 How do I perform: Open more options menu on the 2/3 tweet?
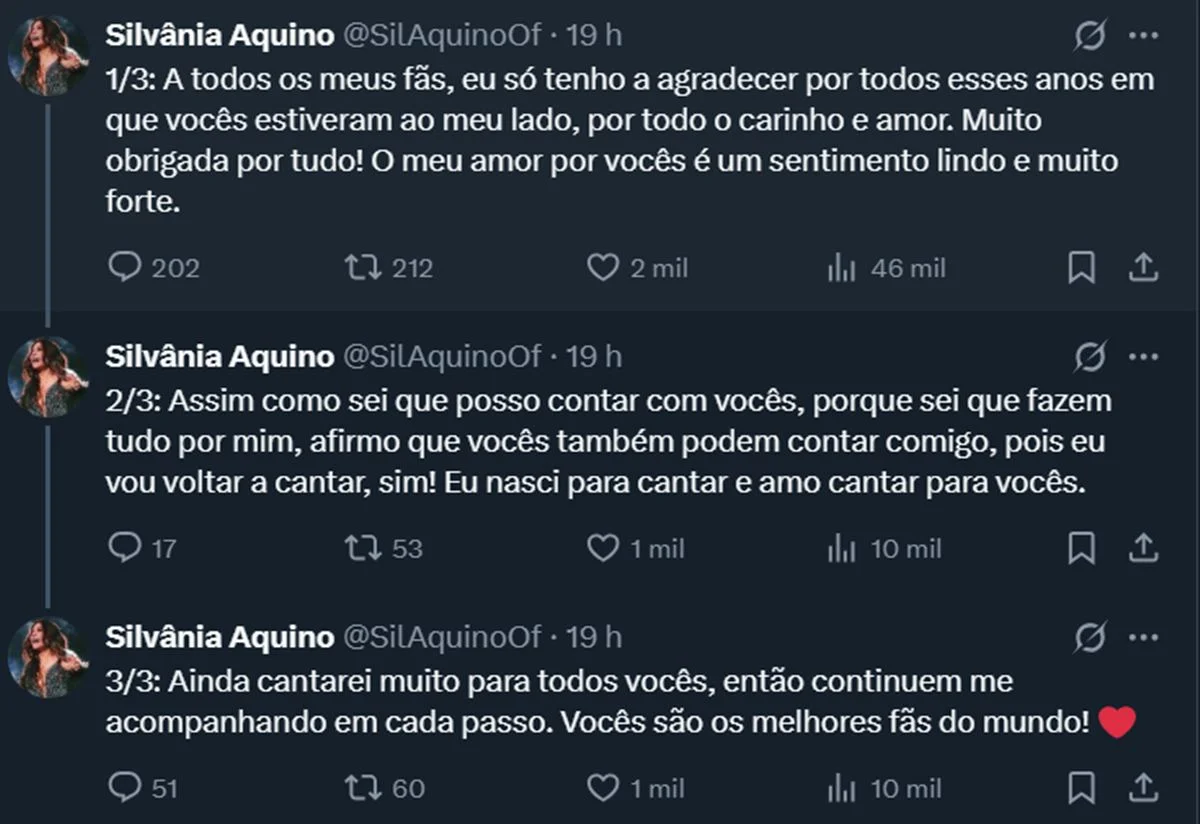(x=1143, y=357)
